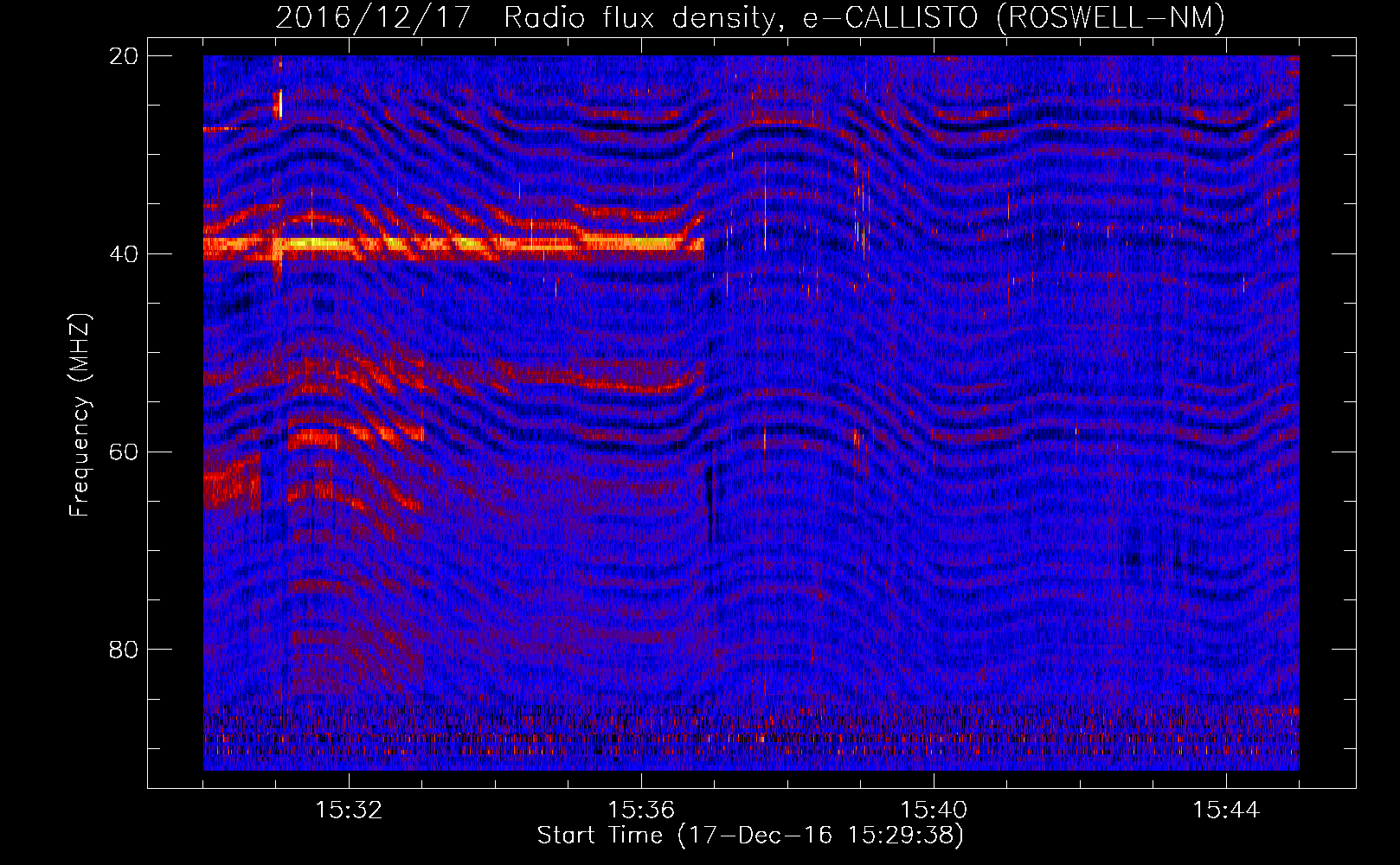This screenshot has height=865, width=1400.
Task: Click the bright yellow 39 MHz emission band
Action: click(x=453, y=245)
